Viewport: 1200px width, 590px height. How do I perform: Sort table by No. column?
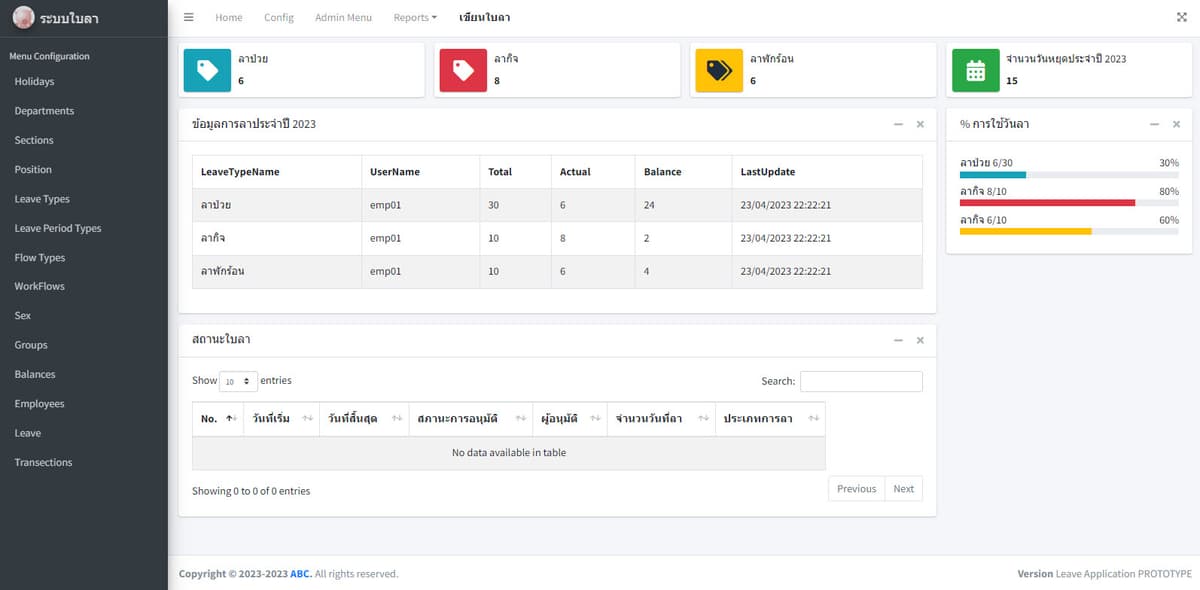point(217,419)
